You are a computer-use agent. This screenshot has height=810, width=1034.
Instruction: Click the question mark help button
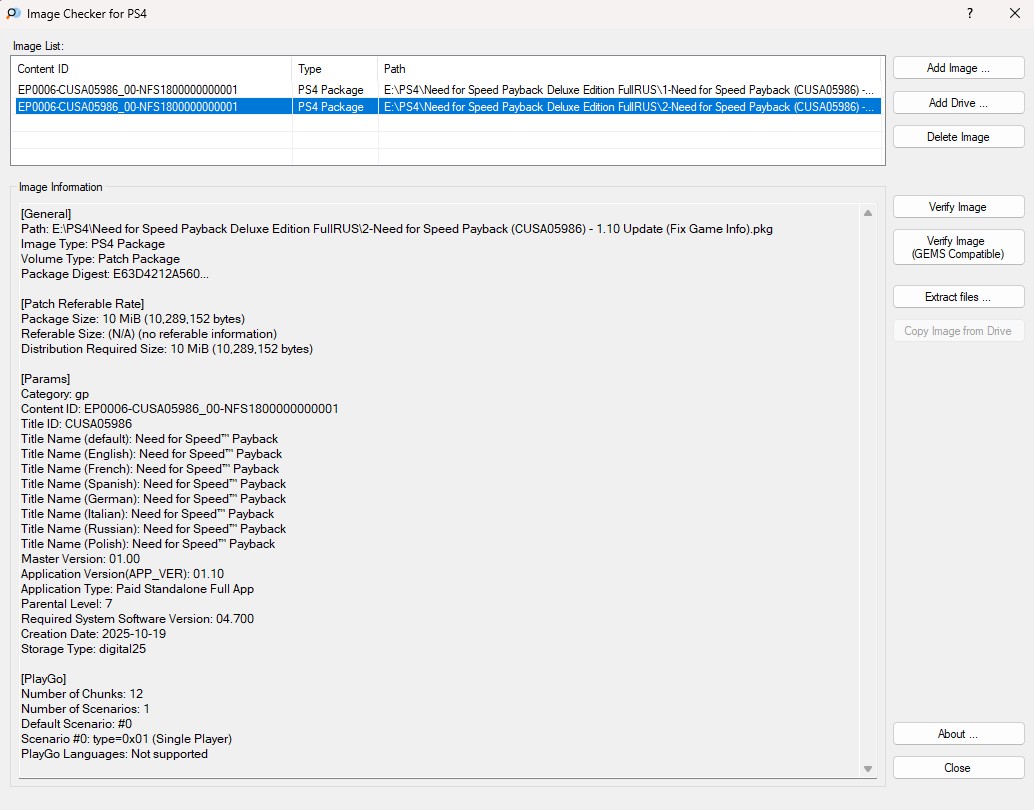[x=969, y=14]
